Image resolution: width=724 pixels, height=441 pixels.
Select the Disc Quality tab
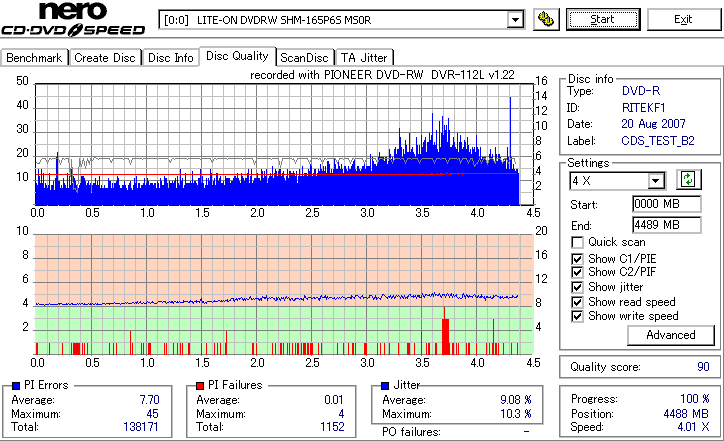pos(237,56)
